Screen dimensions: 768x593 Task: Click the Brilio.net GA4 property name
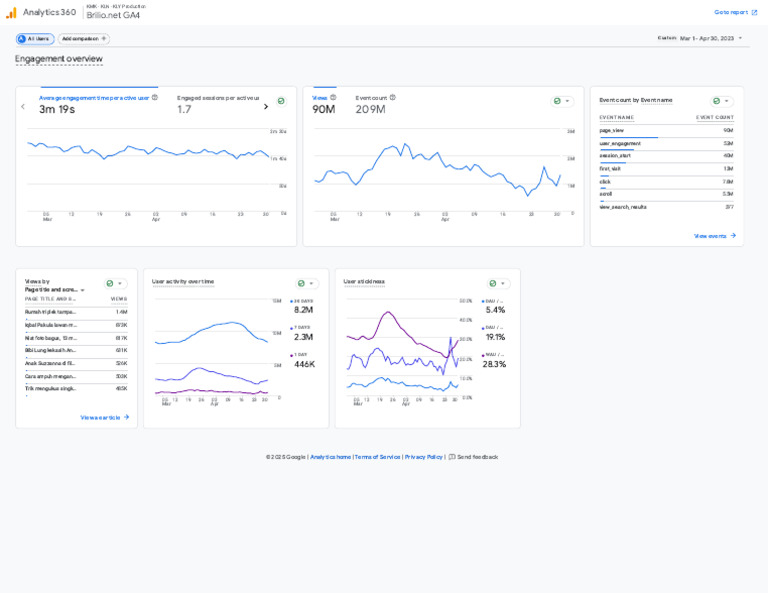tap(113, 15)
